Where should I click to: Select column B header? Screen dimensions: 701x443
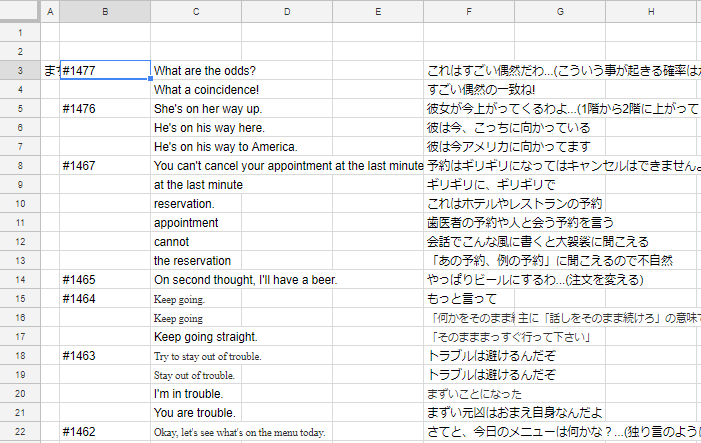(x=105, y=11)
